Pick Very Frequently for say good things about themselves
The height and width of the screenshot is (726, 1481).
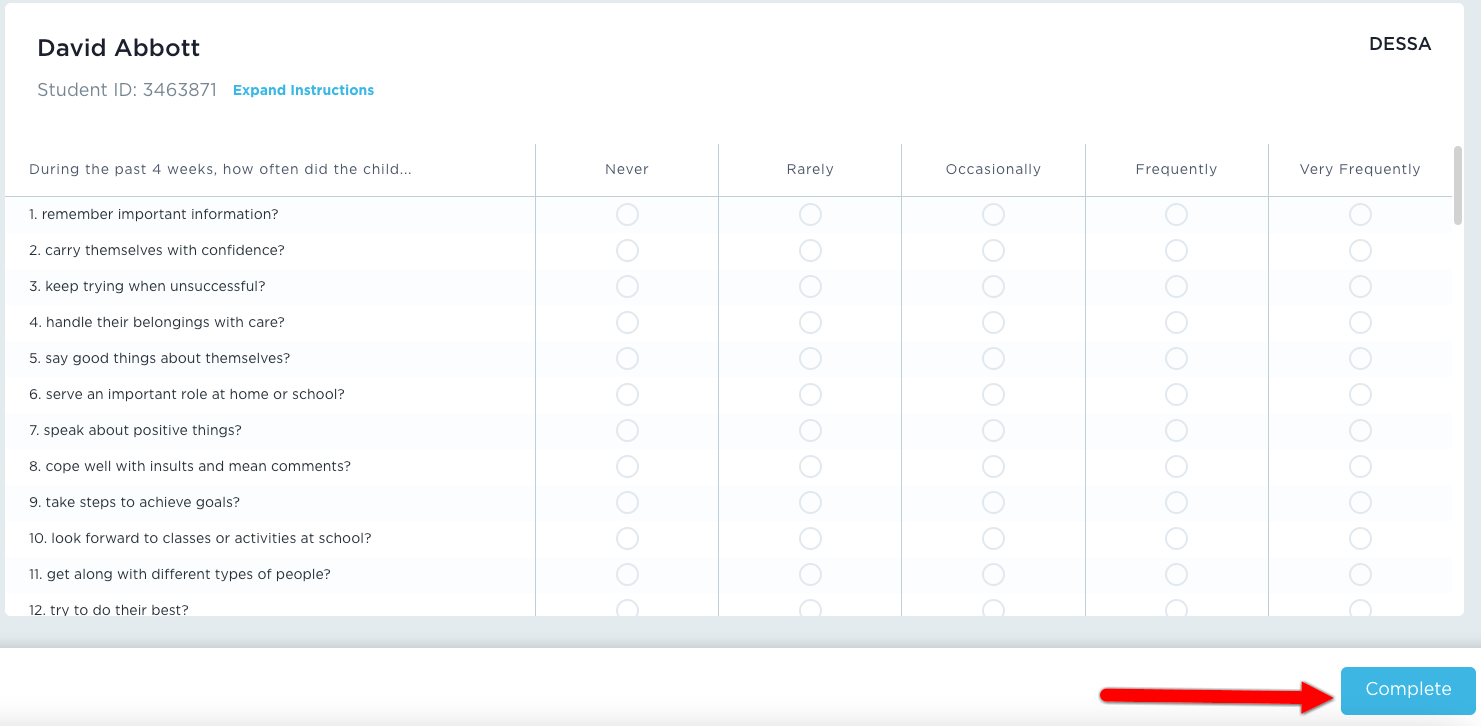click(x=1360, y=359)
